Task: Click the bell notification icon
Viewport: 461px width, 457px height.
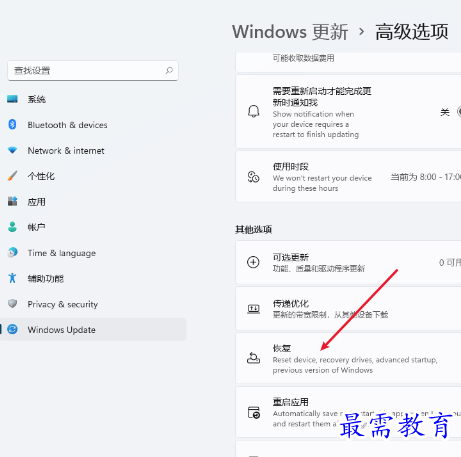Action: (x=254, y=111)
